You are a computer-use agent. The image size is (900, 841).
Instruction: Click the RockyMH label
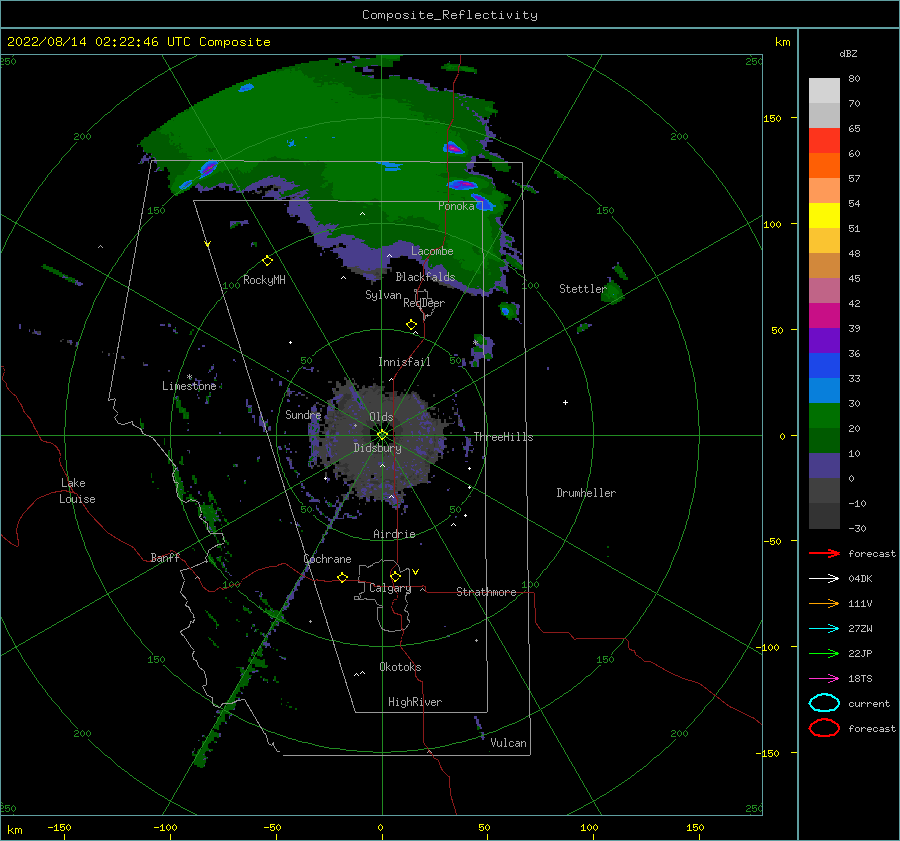point(264,280)
